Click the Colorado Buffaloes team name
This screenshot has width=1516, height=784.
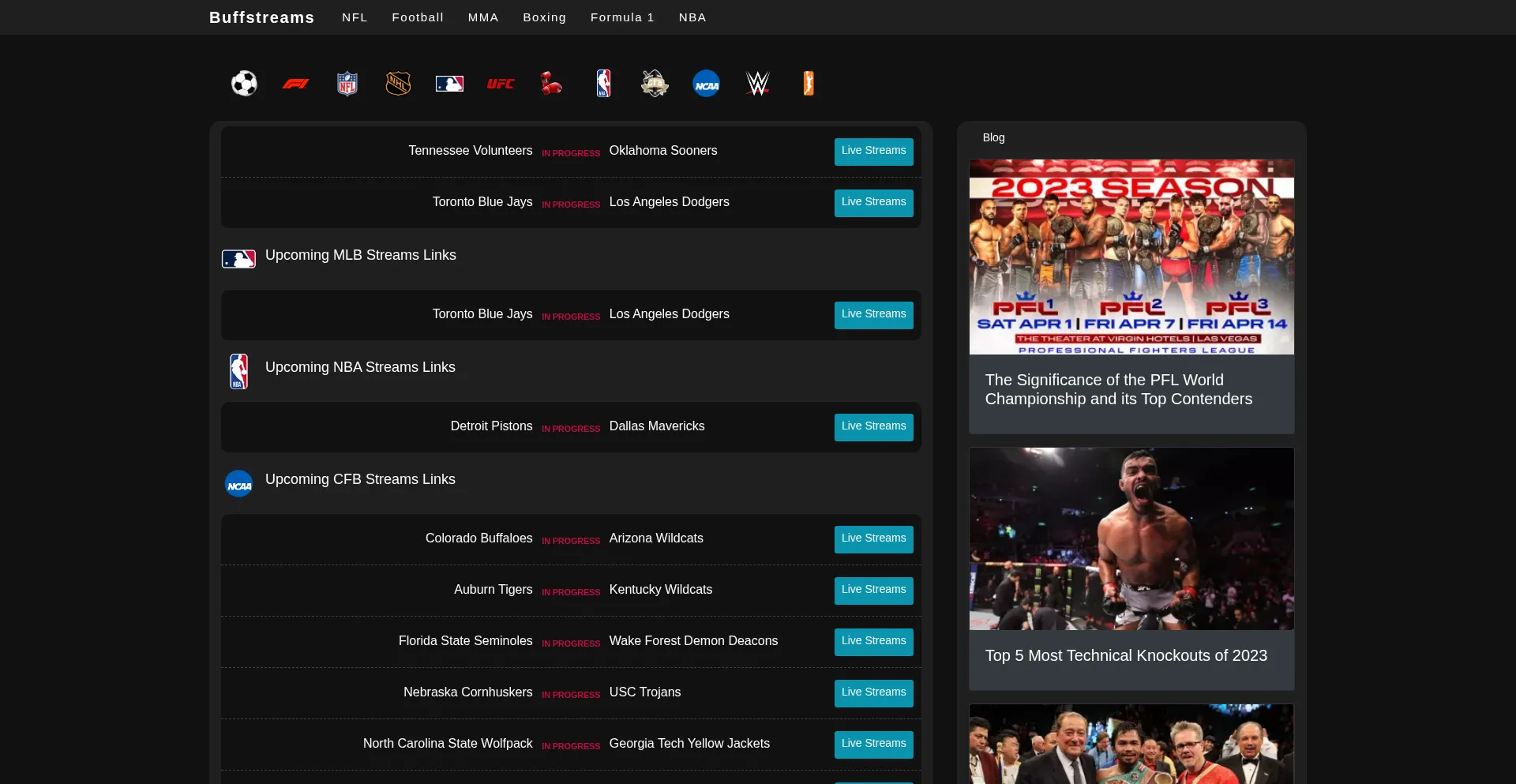tap(479, 538)
